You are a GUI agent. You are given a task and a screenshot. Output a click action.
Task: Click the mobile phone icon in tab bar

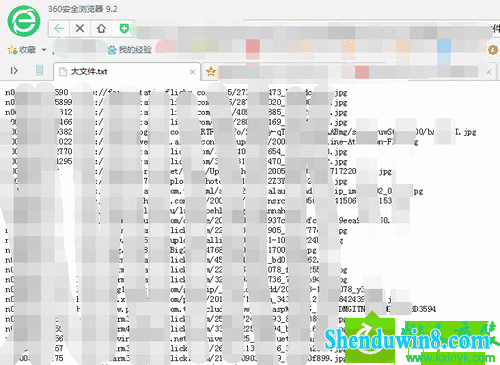[39, 70]
